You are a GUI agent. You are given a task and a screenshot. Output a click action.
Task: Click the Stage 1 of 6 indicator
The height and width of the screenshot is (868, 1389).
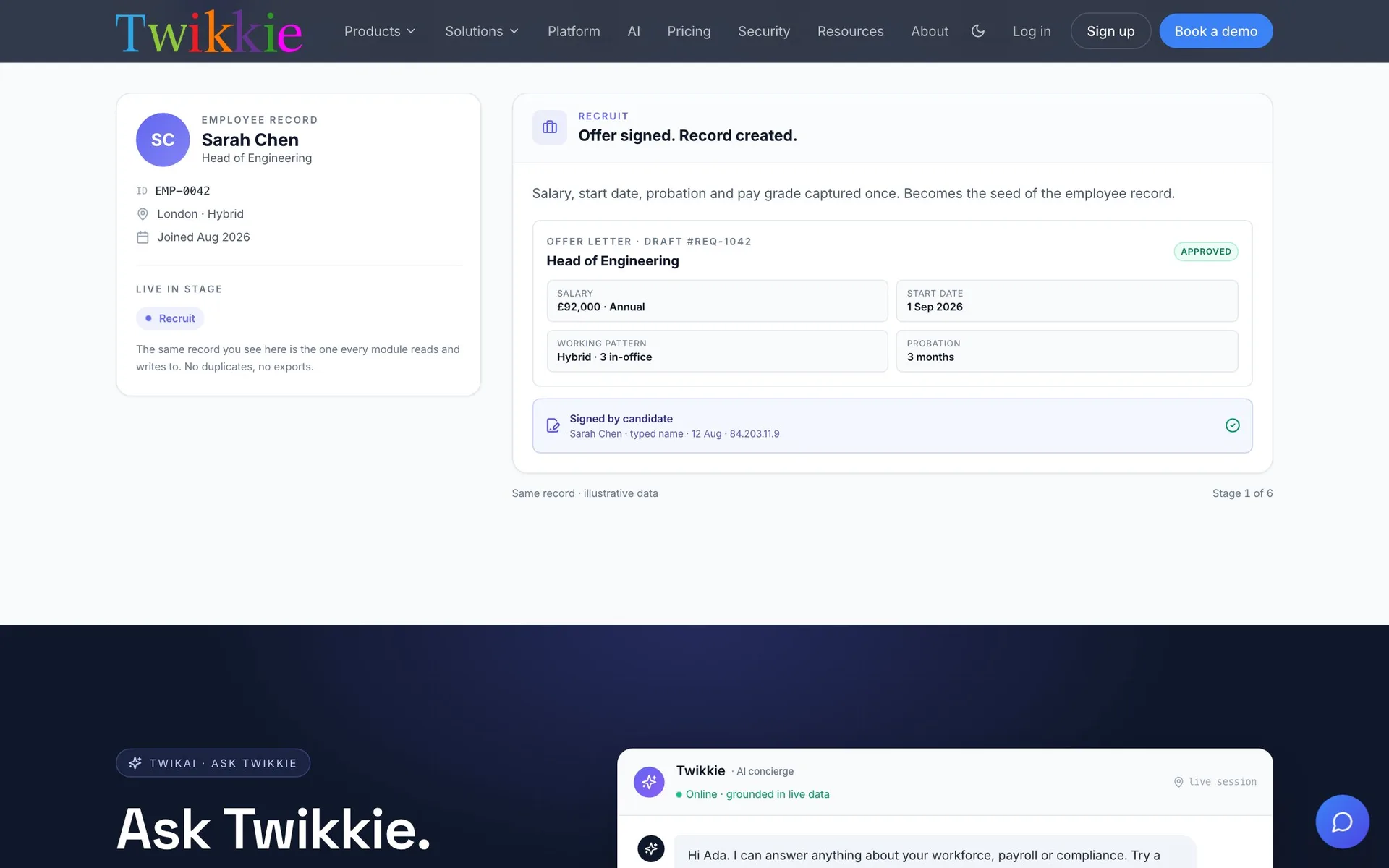coord(1242,493)
